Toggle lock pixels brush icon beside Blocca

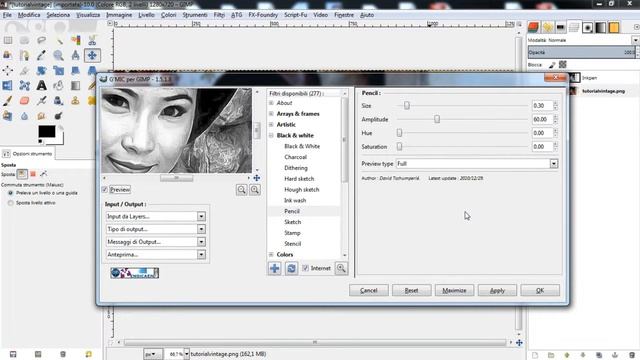[x=552, y=65]
